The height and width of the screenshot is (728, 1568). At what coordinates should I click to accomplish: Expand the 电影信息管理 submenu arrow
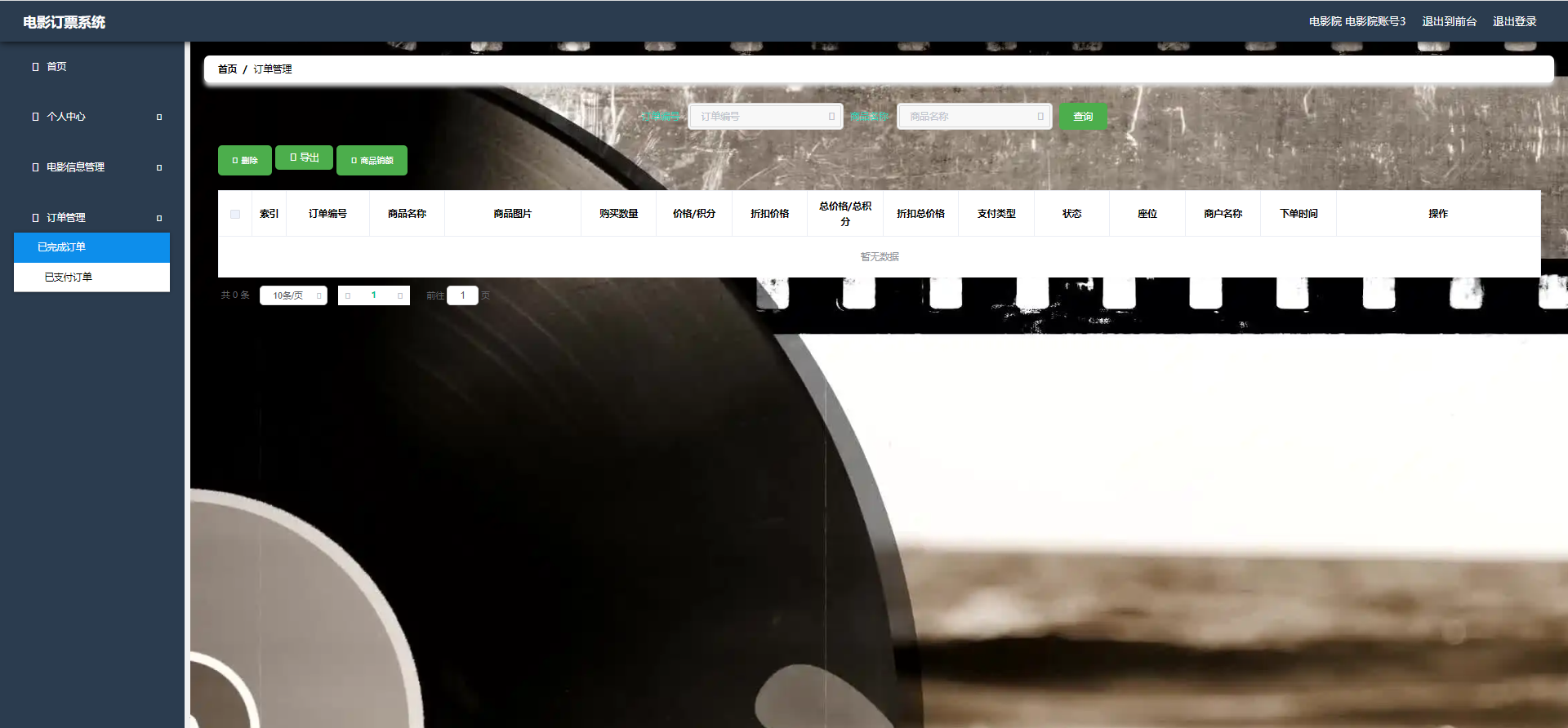pyautogui.click(x=159, y=168)
